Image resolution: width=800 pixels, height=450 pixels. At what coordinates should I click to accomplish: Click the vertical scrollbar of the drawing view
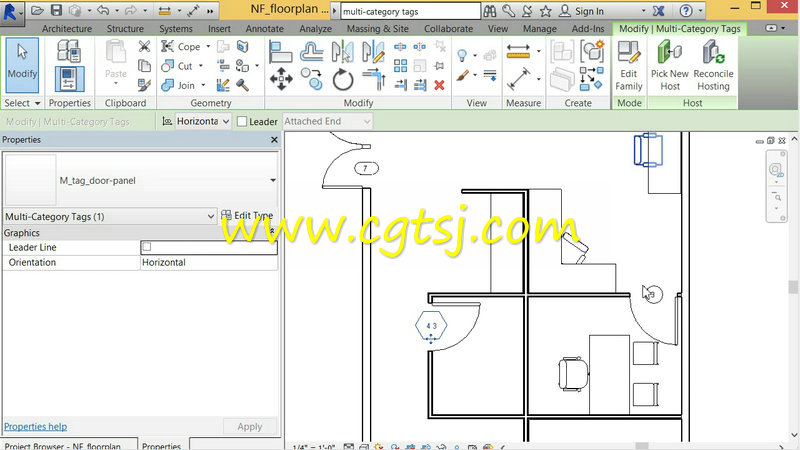(793, 287)
